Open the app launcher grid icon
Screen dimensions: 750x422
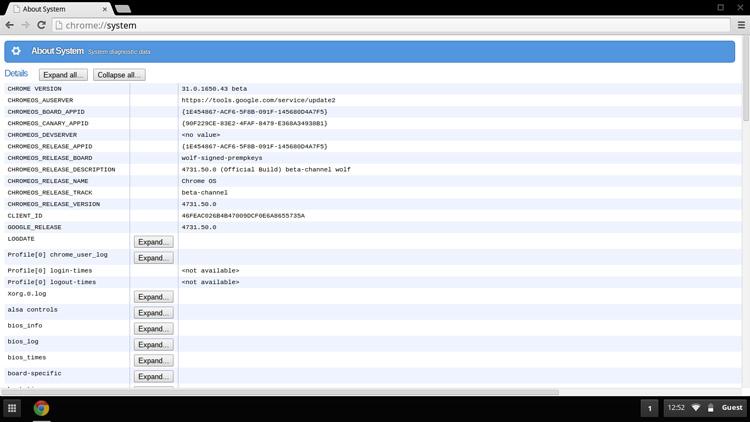12,408
